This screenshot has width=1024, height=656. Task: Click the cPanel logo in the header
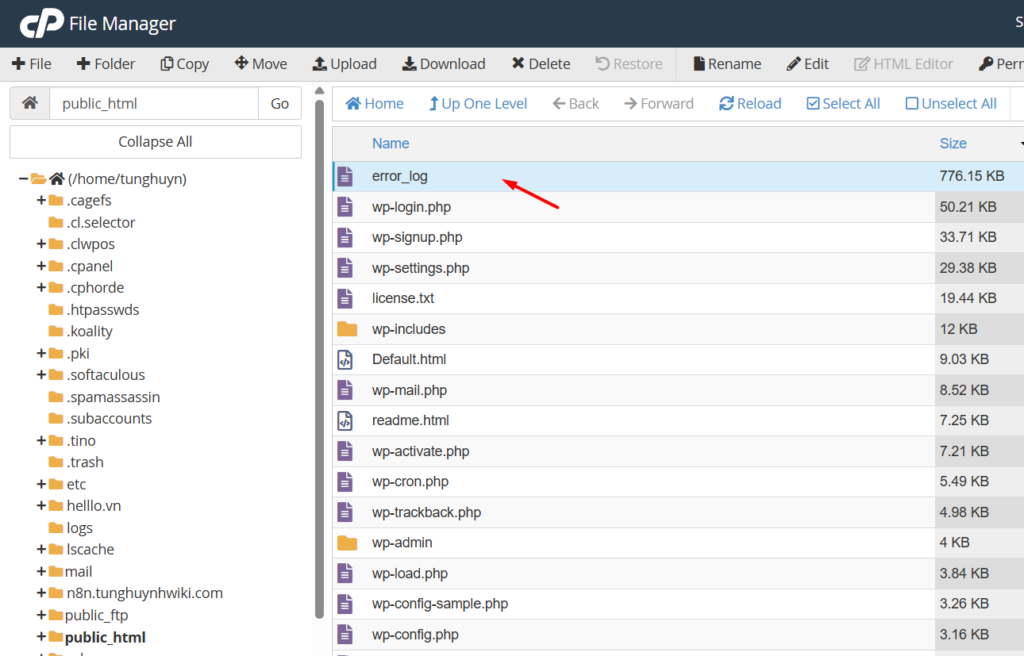click(x=42, y=24)
